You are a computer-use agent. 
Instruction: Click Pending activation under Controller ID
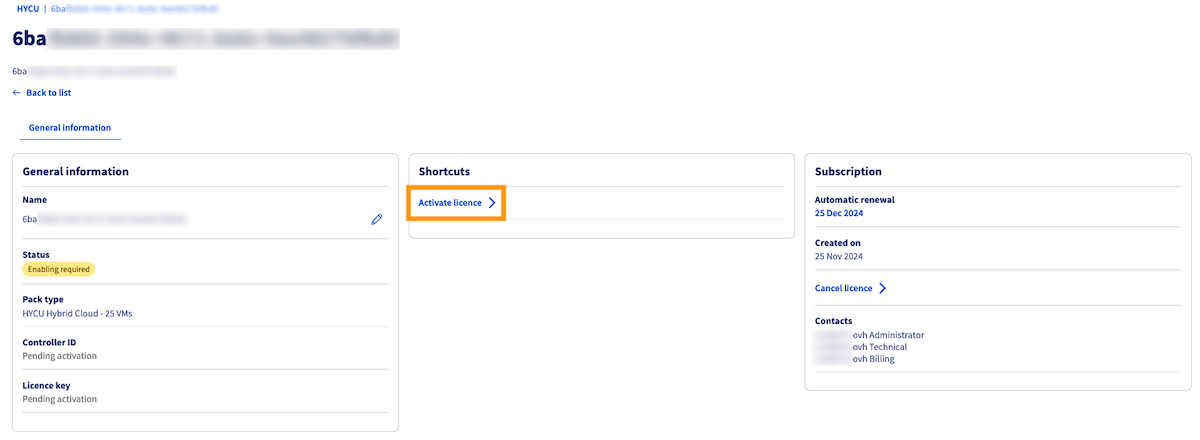tap(60, 356)
